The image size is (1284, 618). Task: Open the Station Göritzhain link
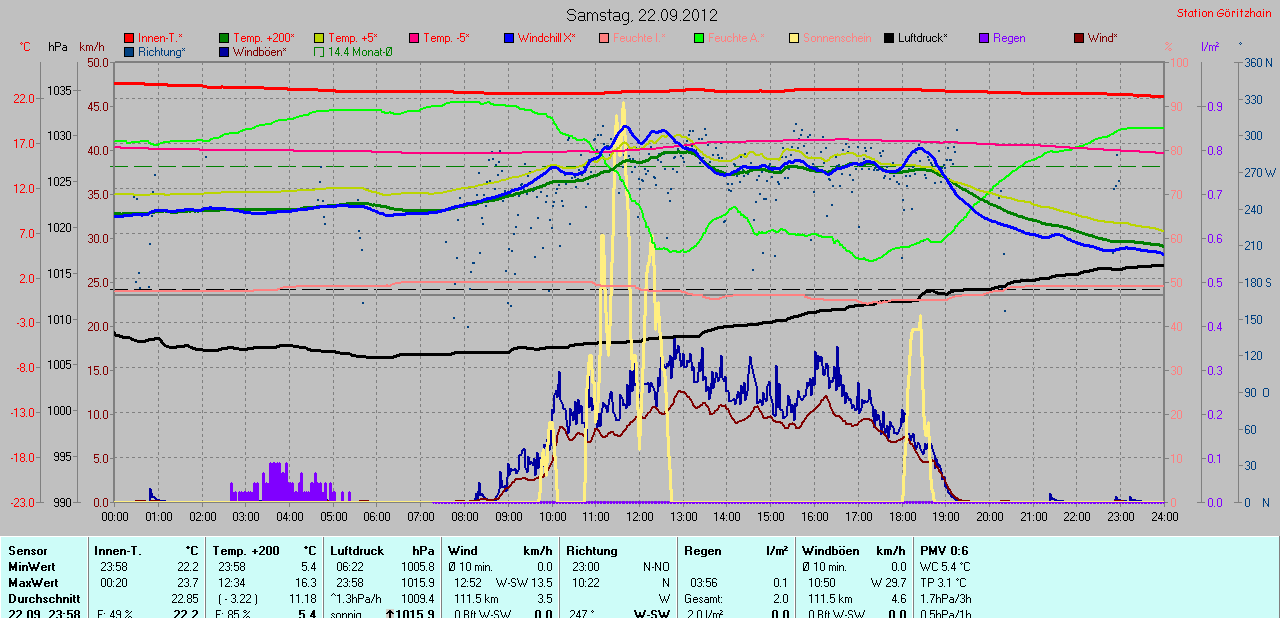(x=1226, y=13)
